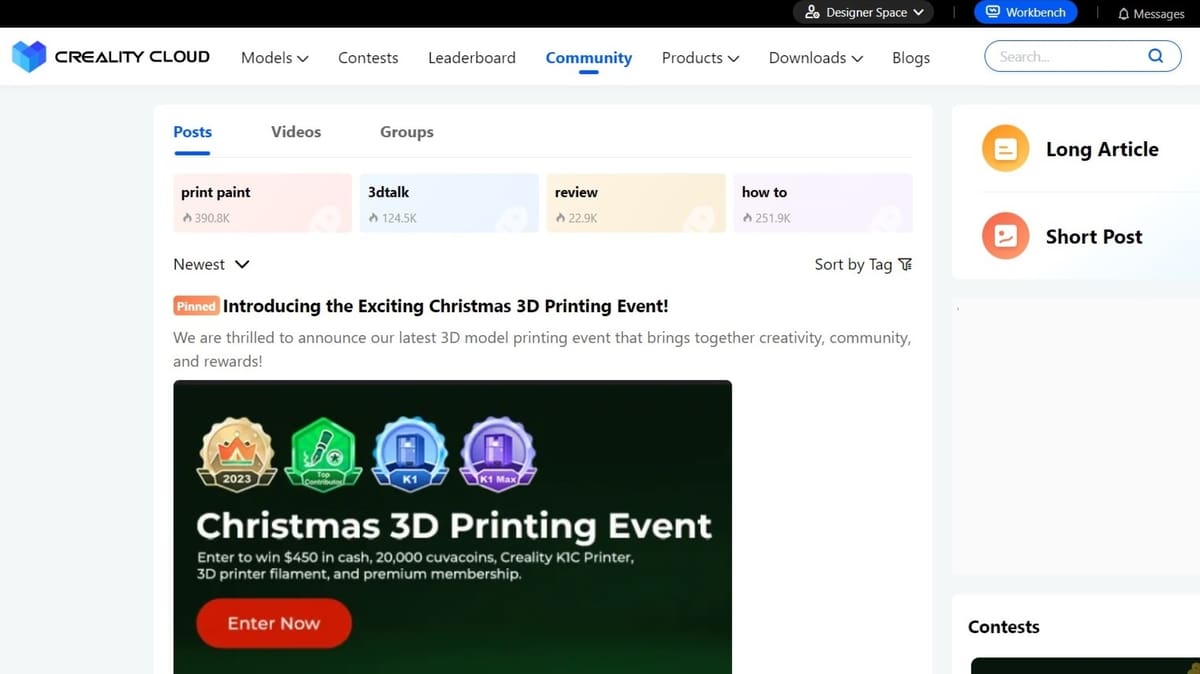Click the blue K1 badge

tap(409, 453)
